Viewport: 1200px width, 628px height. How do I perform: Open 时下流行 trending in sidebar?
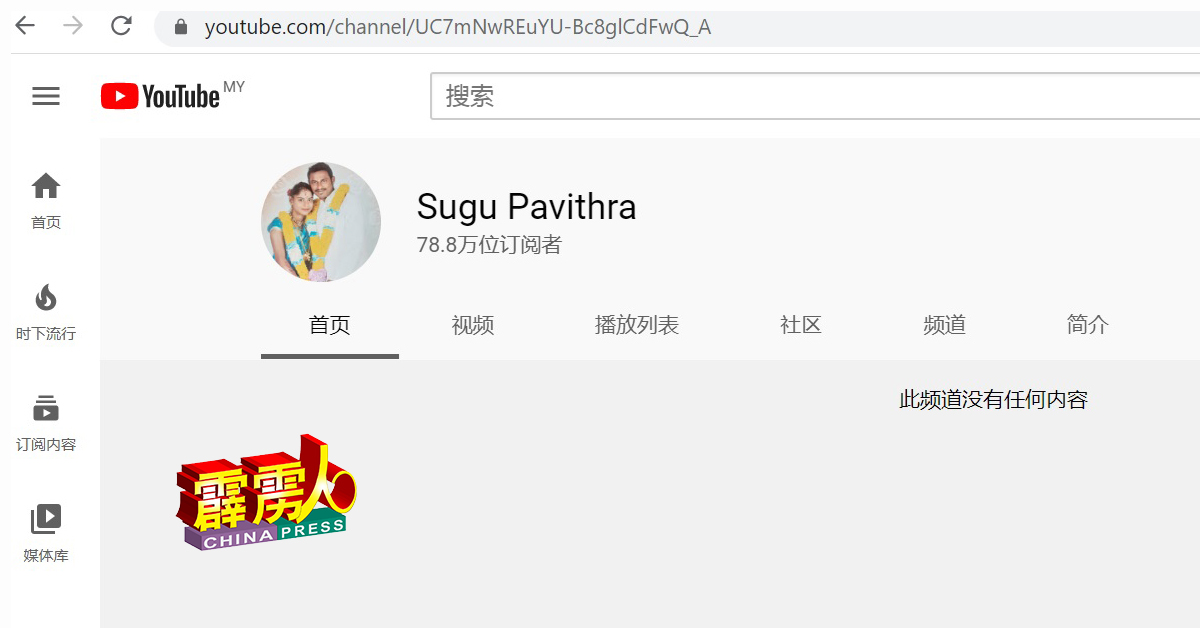(x=46, y=313)
